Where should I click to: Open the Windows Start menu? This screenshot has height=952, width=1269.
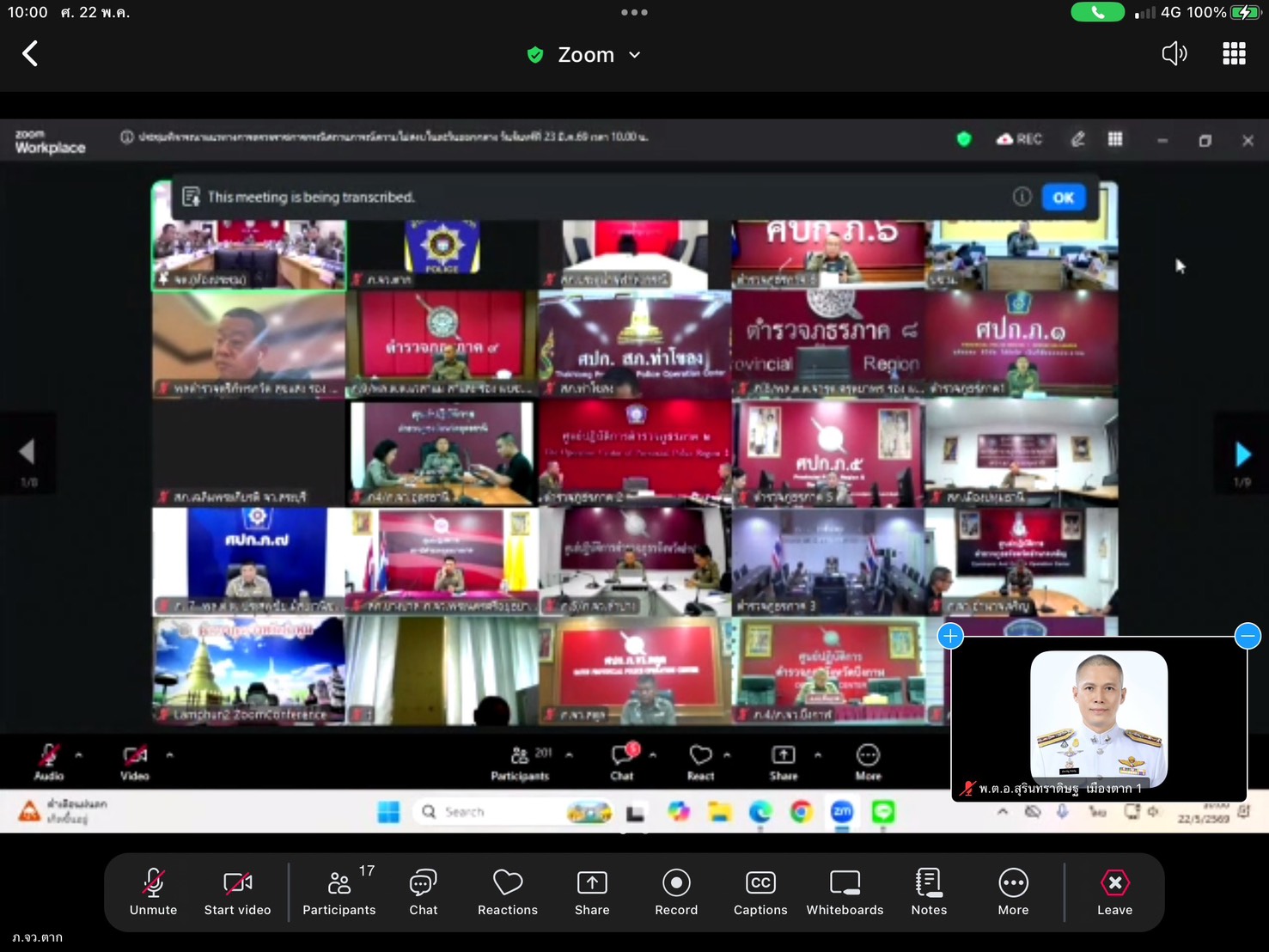click(388, 812)
